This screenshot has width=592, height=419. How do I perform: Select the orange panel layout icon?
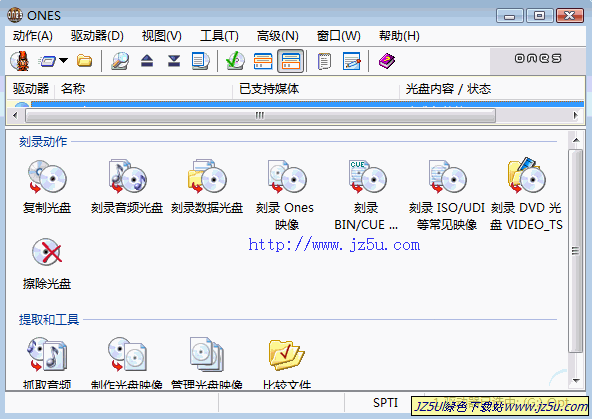pyautogui.click(x=263, y=61)
